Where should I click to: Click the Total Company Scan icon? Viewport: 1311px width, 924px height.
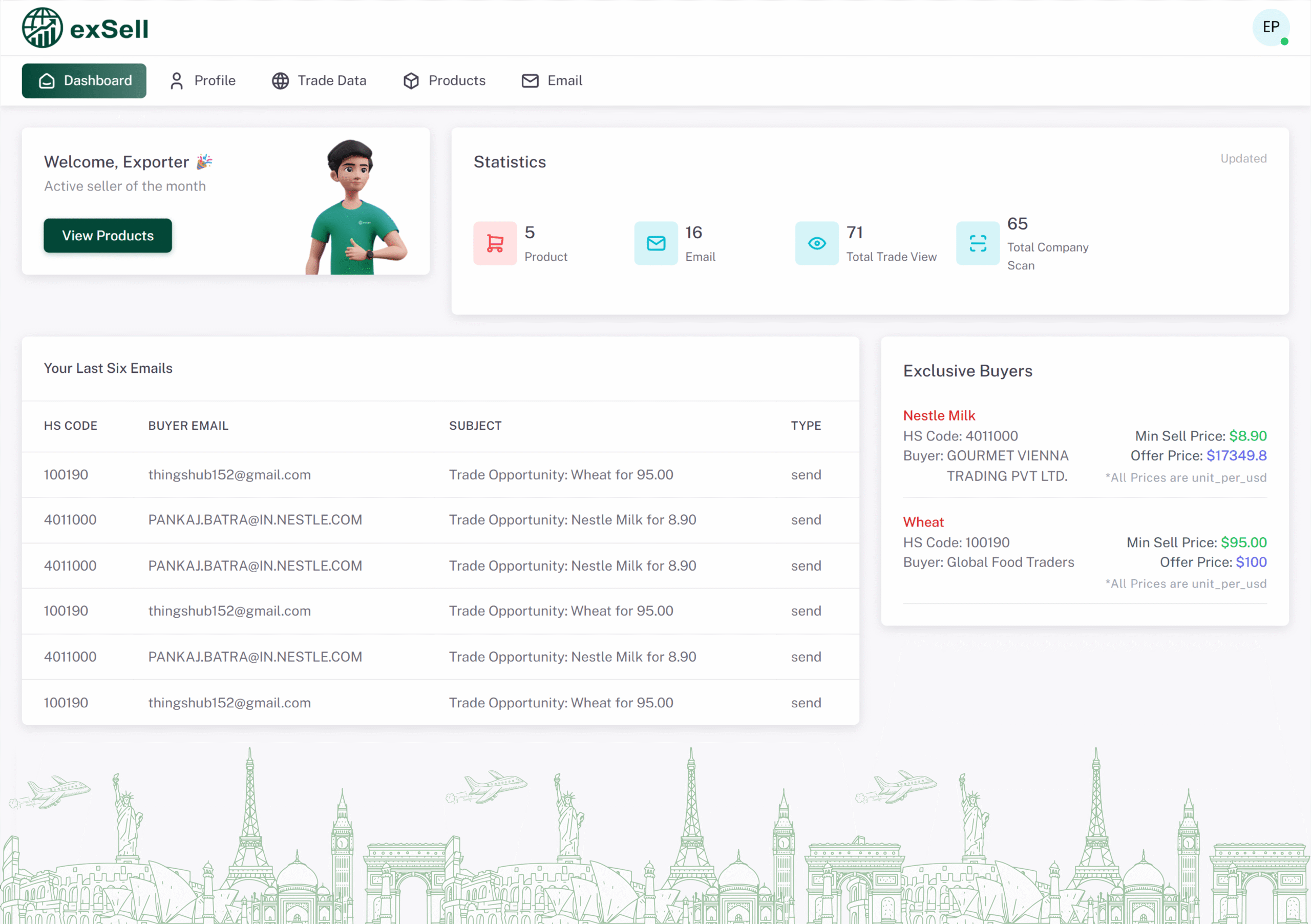[x=978, y=243]
